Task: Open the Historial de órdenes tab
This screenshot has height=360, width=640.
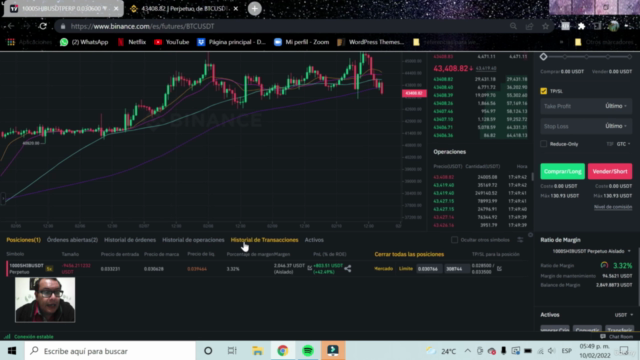Action: 130,240
